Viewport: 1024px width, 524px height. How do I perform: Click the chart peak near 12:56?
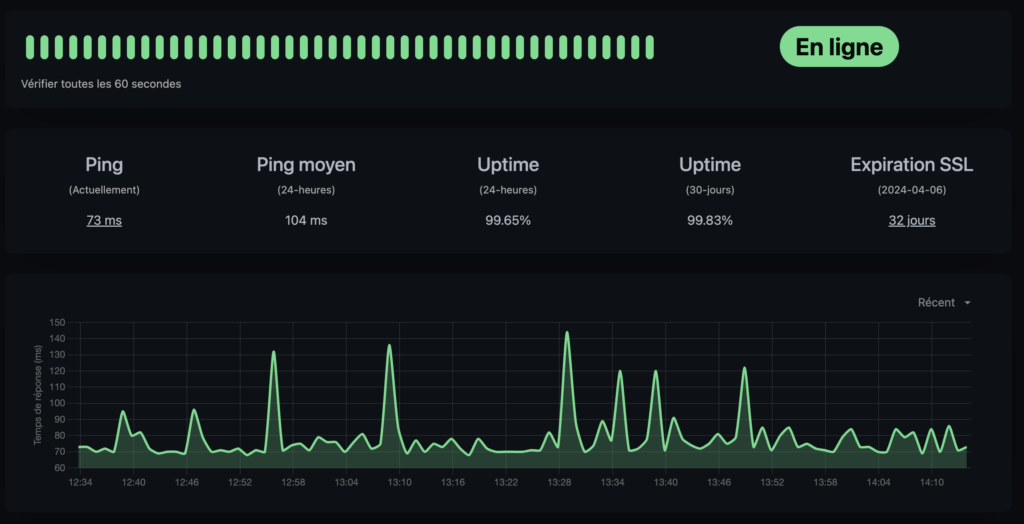coord(274,352)
